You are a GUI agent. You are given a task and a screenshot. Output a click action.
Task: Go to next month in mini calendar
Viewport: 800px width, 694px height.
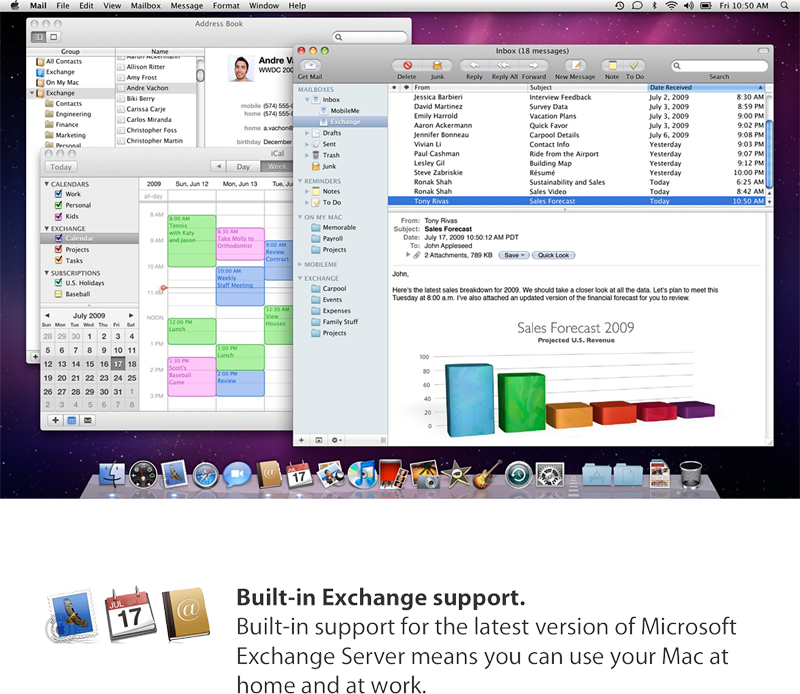point(131,315)
